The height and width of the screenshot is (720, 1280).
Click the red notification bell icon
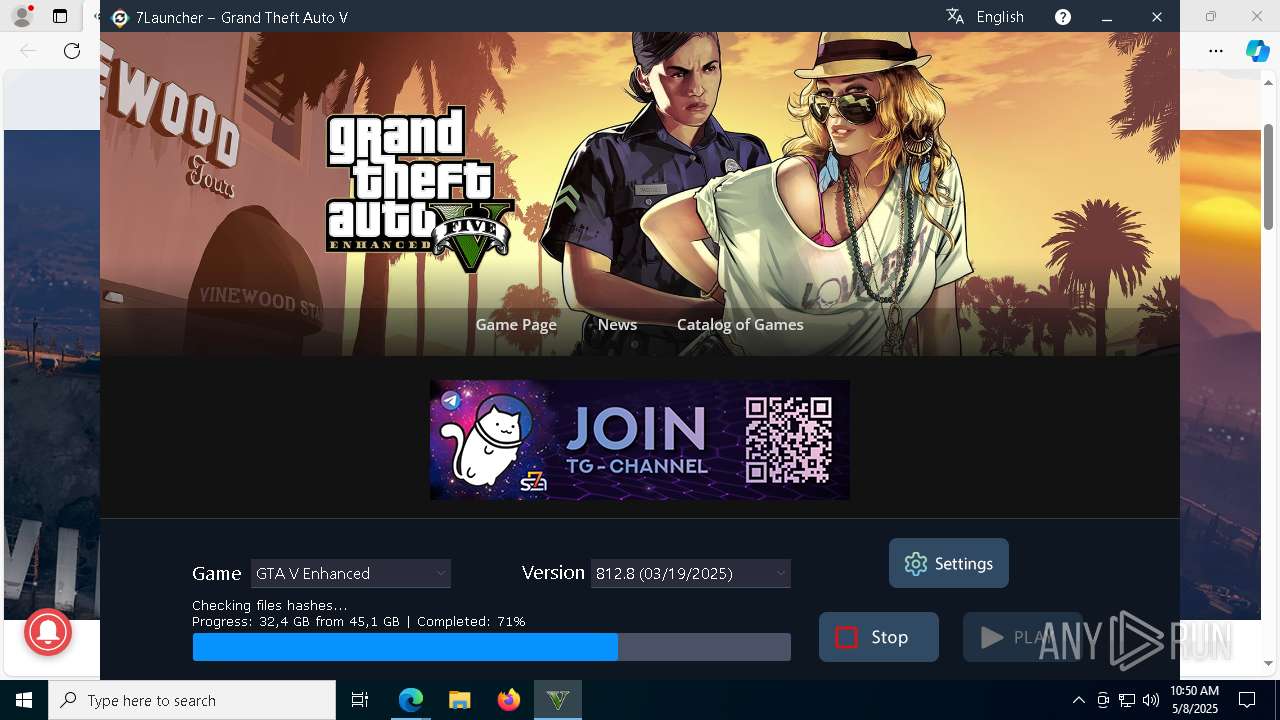click(x=47, y=631)
